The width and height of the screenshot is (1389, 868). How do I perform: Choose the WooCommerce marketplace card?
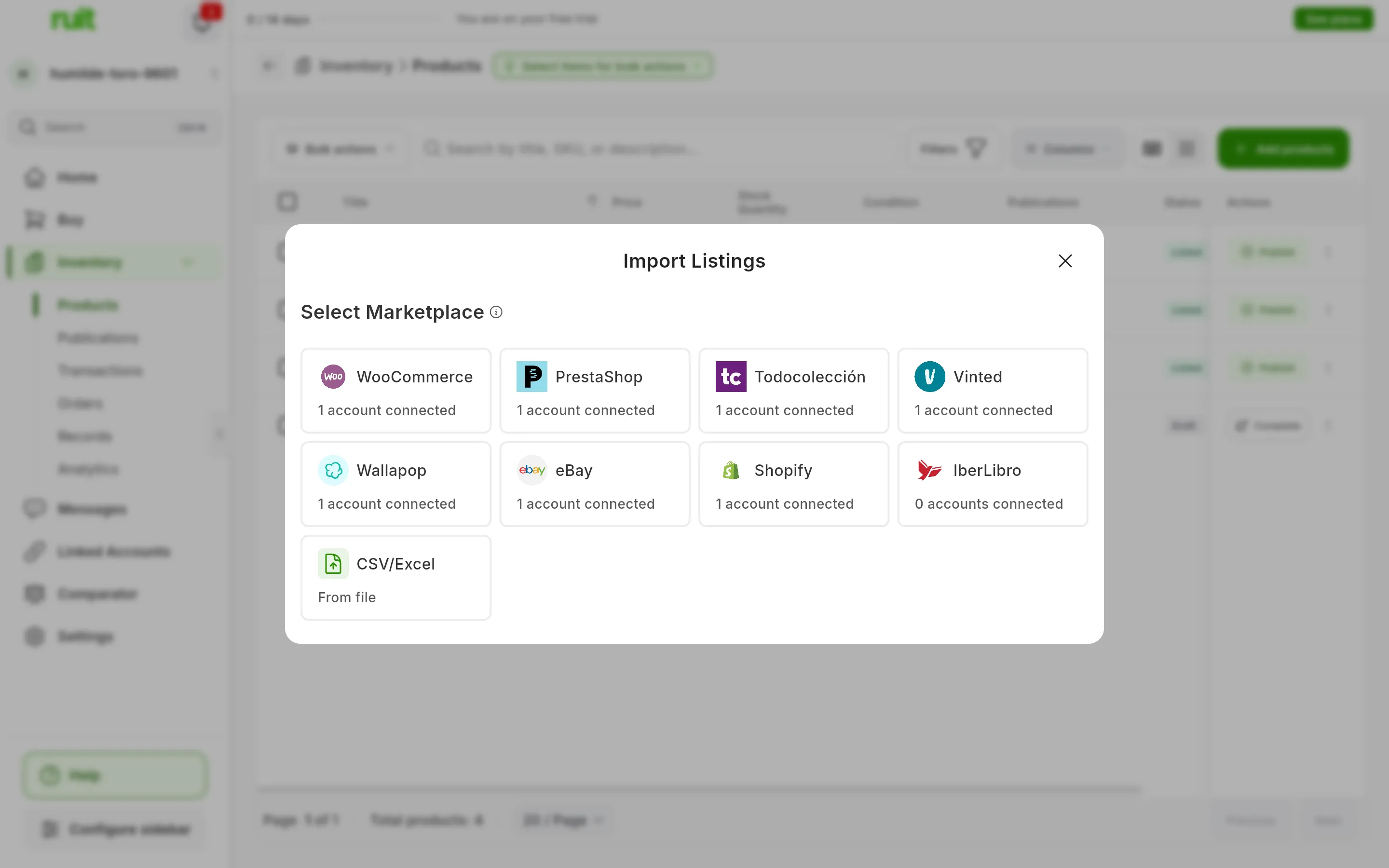click(396, 391)
